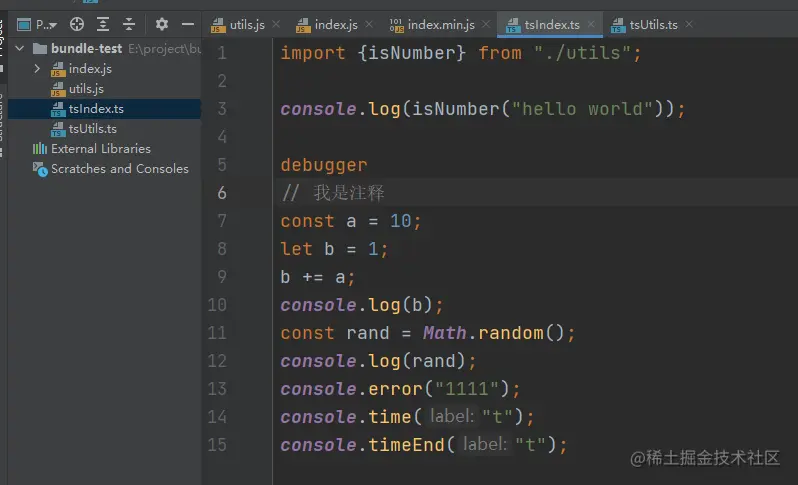The image size is (798, 485).
Task: Click the tsUtils.ts file icon in tree
Action: coord(58,129)
